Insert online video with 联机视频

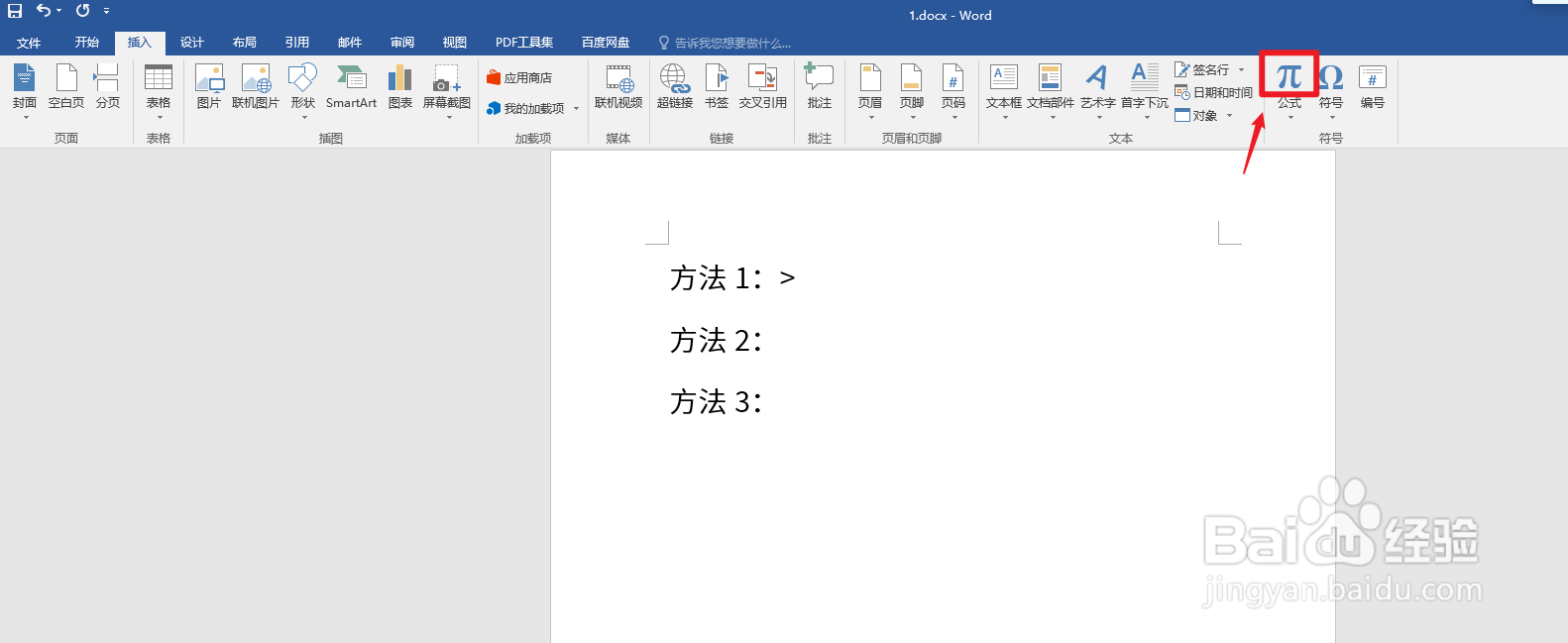pos(618,87)
